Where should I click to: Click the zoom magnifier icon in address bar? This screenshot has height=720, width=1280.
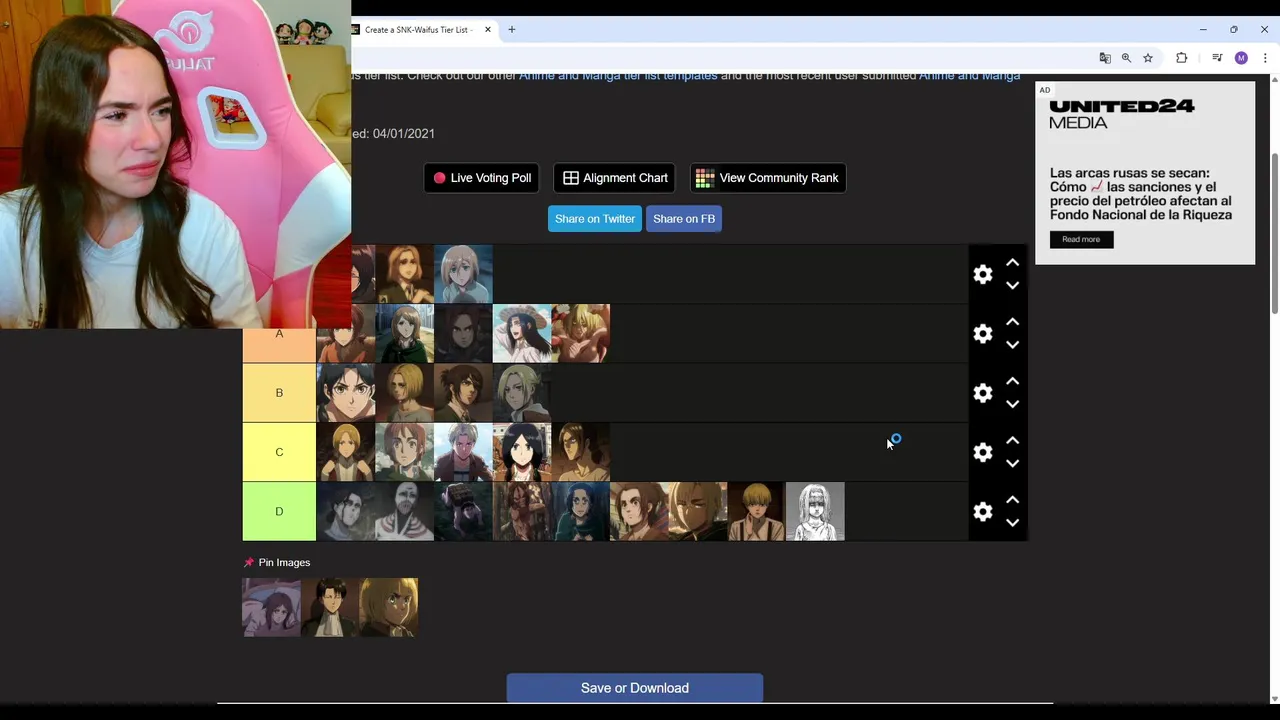(1126, 58)
